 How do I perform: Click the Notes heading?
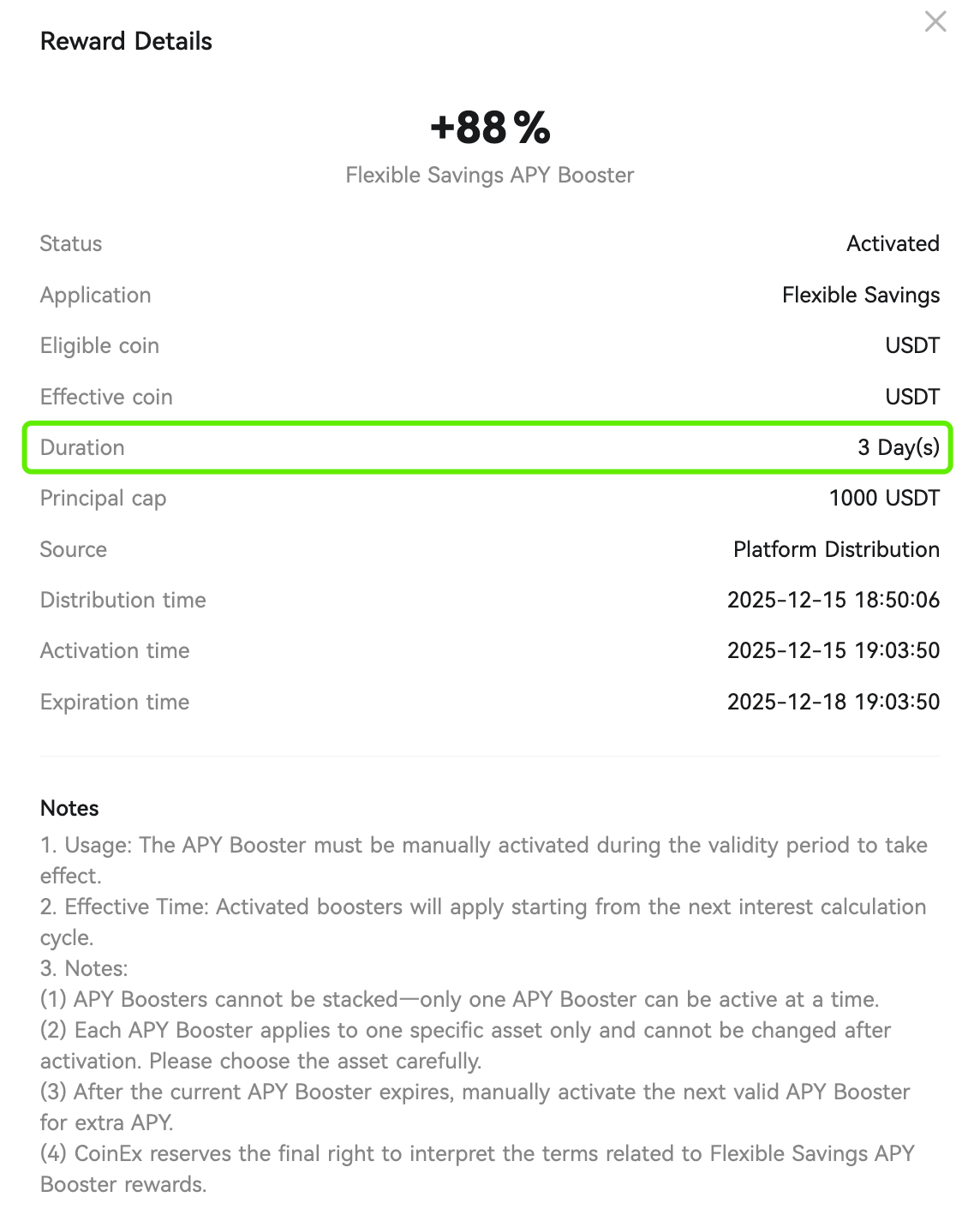pyautogui.click(x=69, y=808)
